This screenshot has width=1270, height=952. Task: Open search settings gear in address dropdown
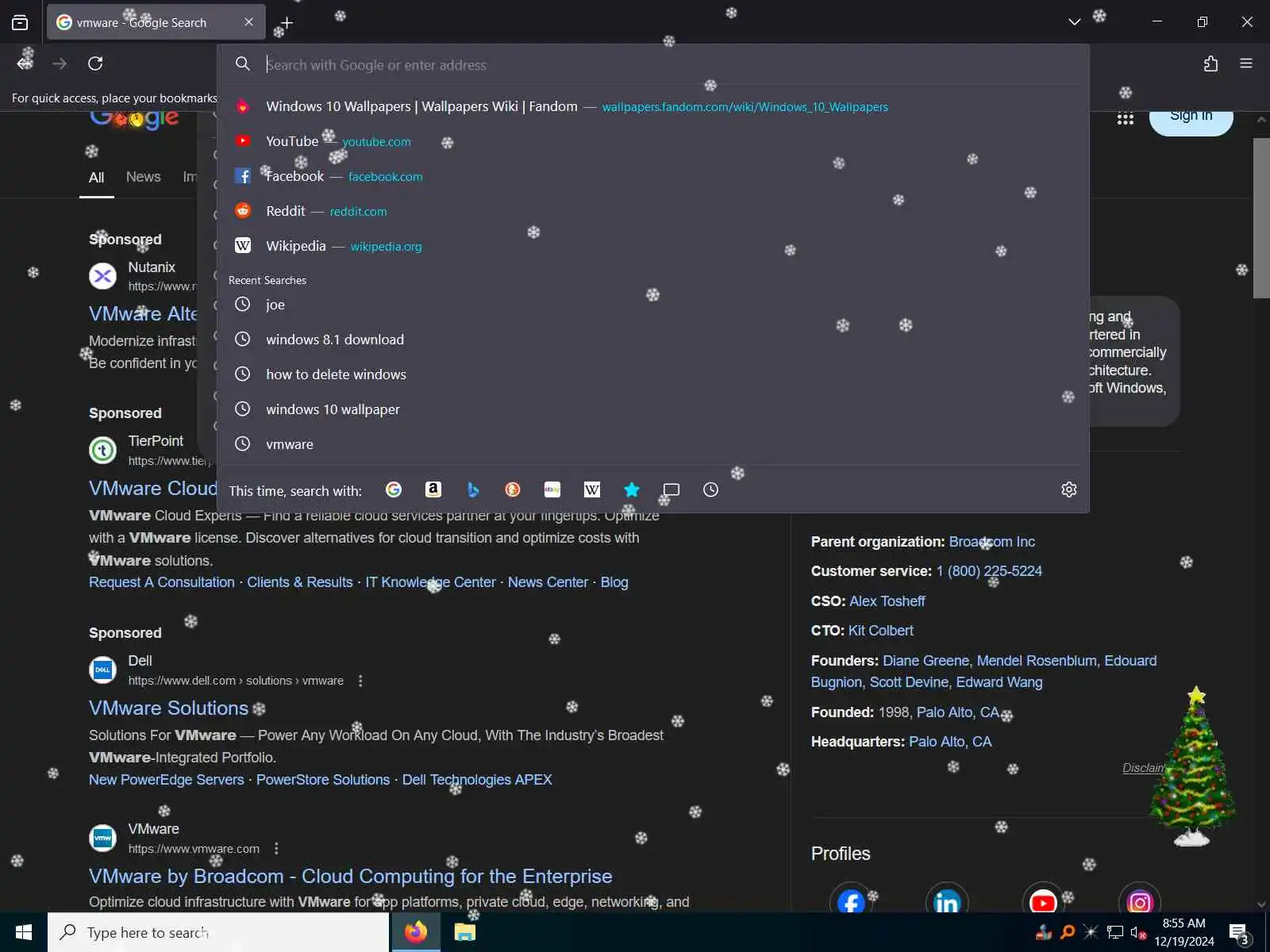(x=1069, y=489)
